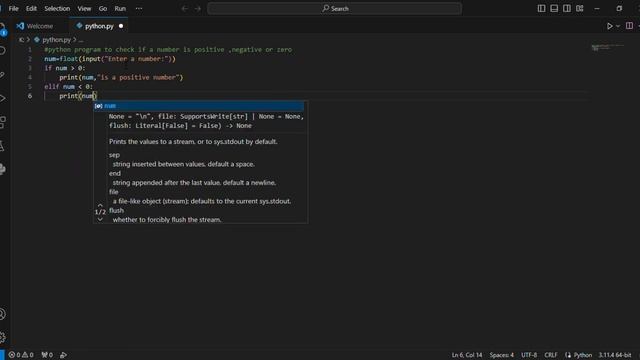The width and height of the screenshot is (640, 360).
Task: Click 'elif num < 0:' on line 5
Action: click(x=69, y=87)
